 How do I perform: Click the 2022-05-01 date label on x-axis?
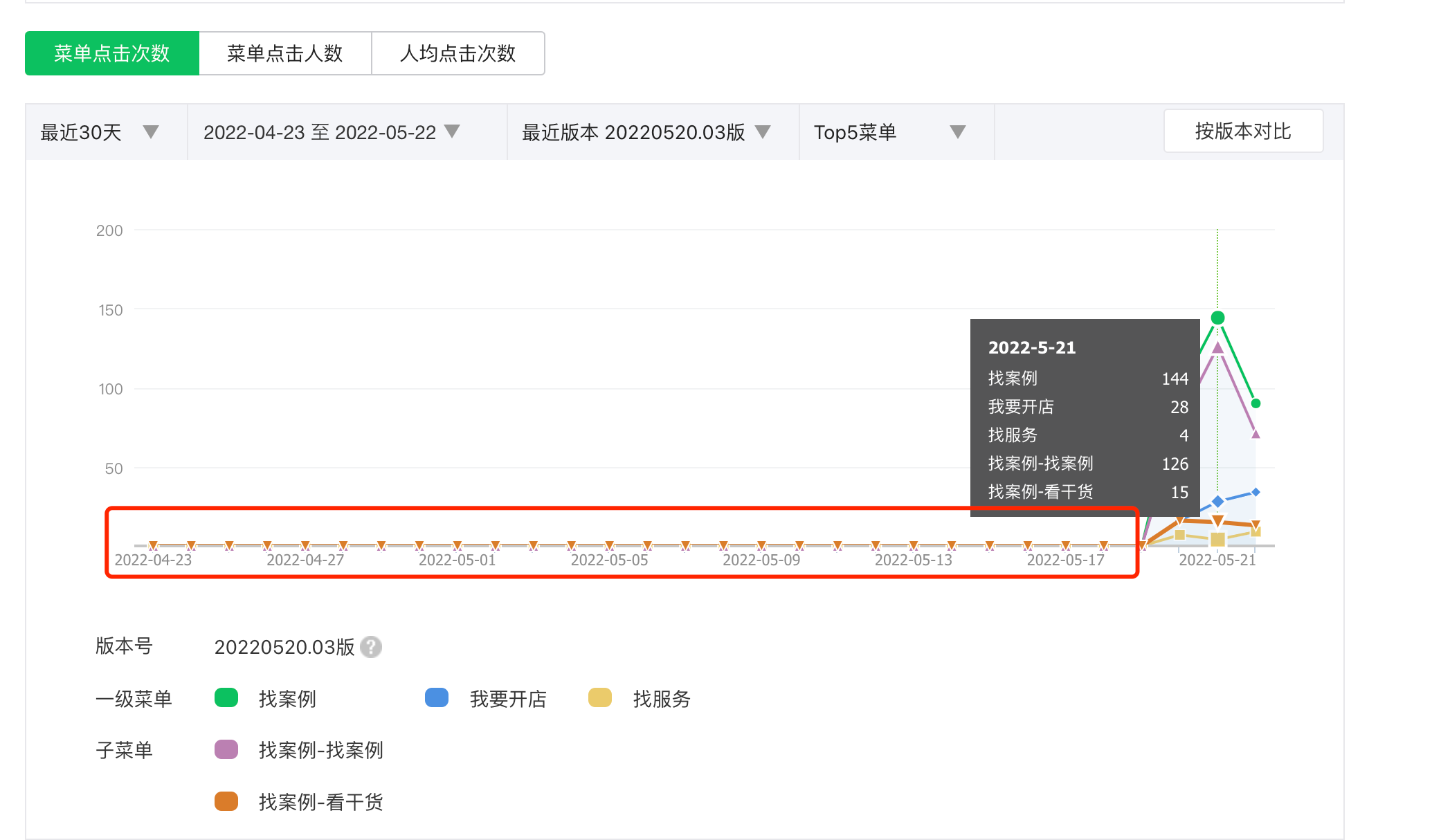click(457, 560)
